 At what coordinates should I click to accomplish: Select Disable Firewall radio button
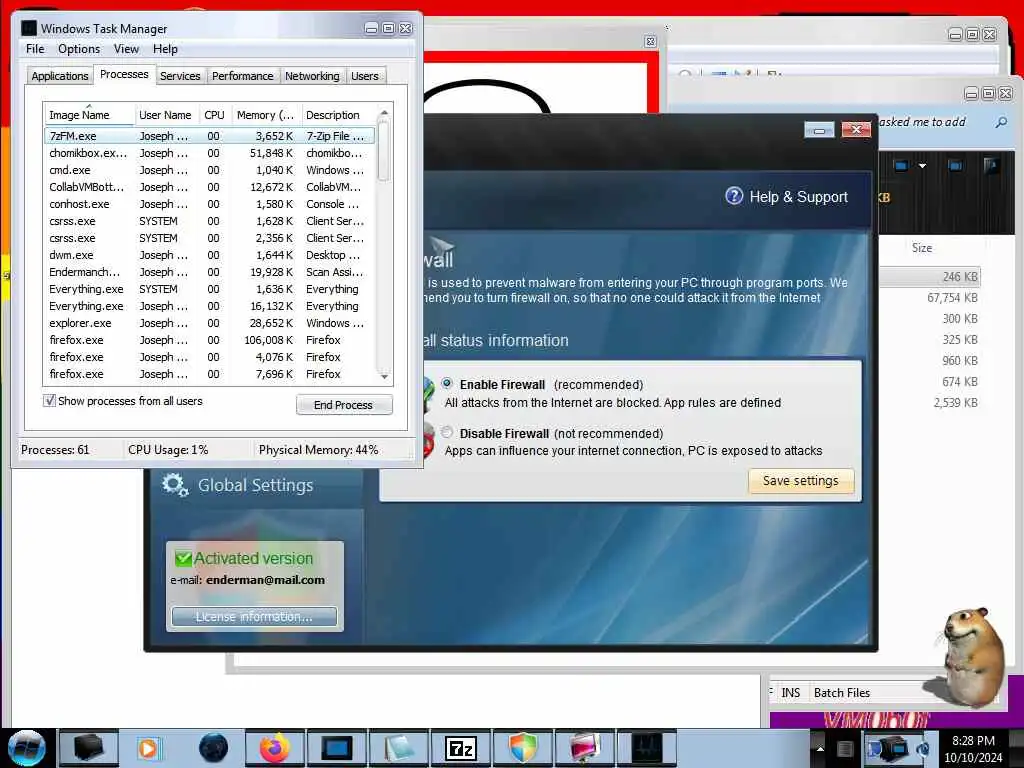[447, 432]
